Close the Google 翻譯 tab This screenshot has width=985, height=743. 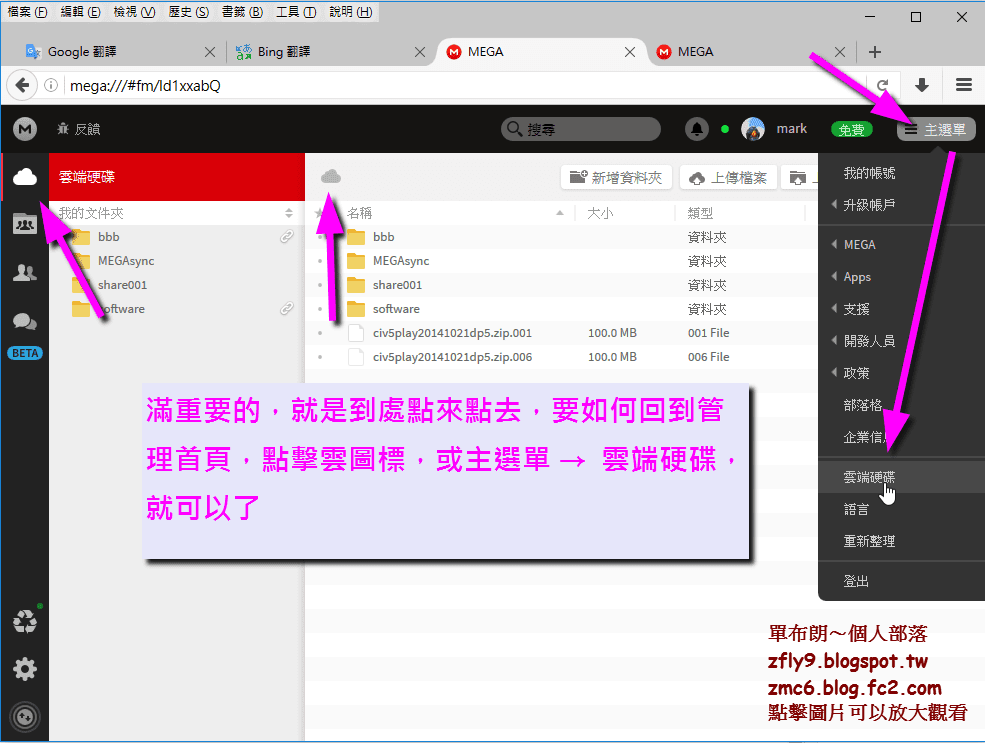210,52
